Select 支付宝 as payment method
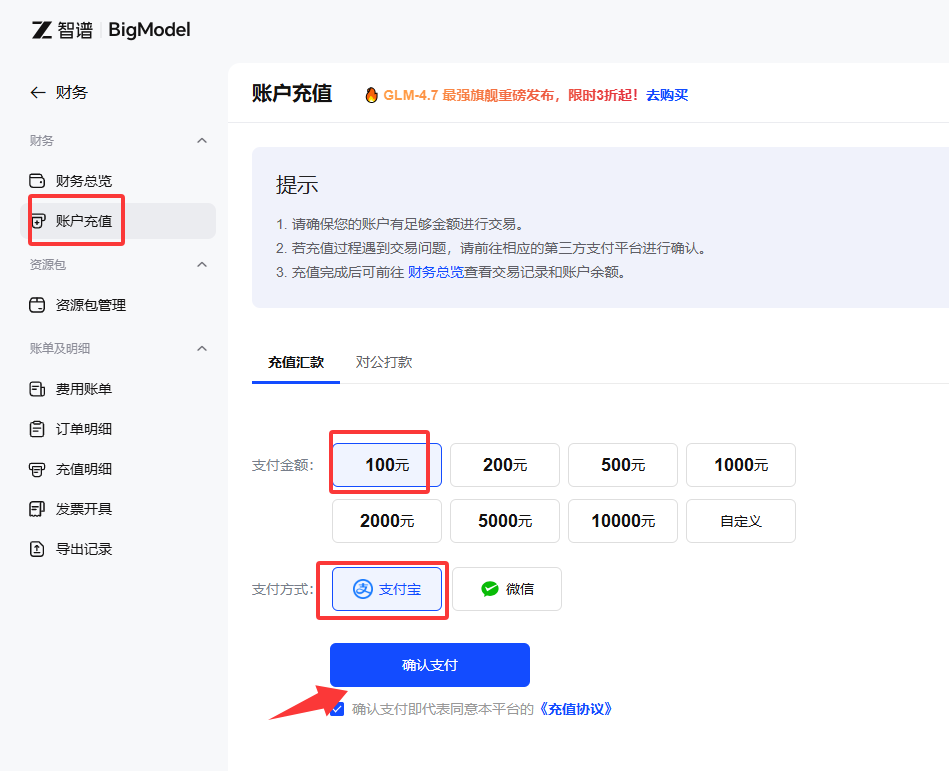949x771 pixels. point(387,589)
